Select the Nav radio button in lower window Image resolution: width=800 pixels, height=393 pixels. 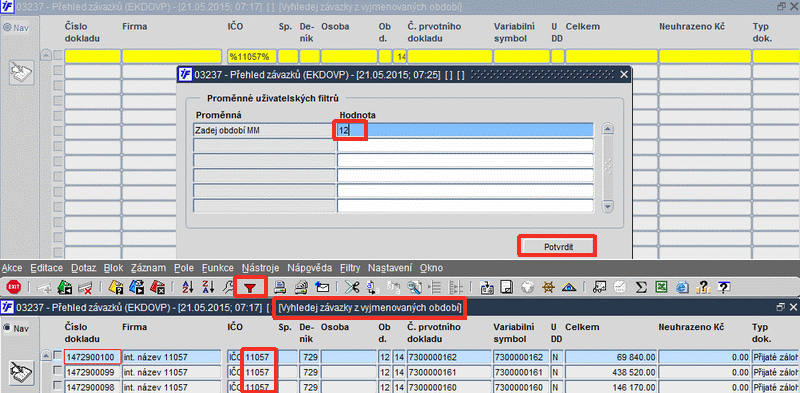7,328
